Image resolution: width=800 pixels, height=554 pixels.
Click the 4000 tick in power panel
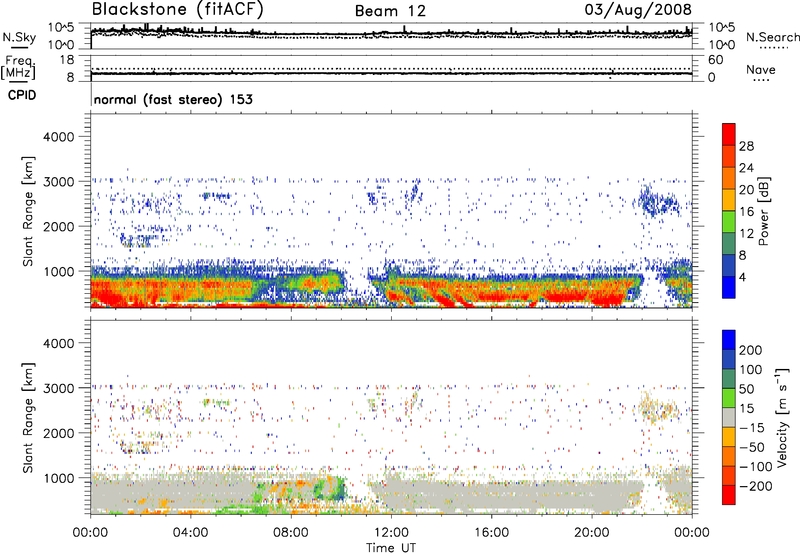click(59, 137)
